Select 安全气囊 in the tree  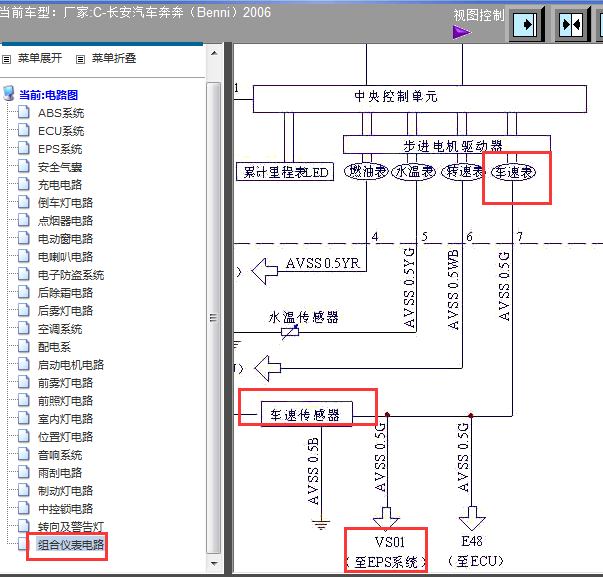pos(60,167)
